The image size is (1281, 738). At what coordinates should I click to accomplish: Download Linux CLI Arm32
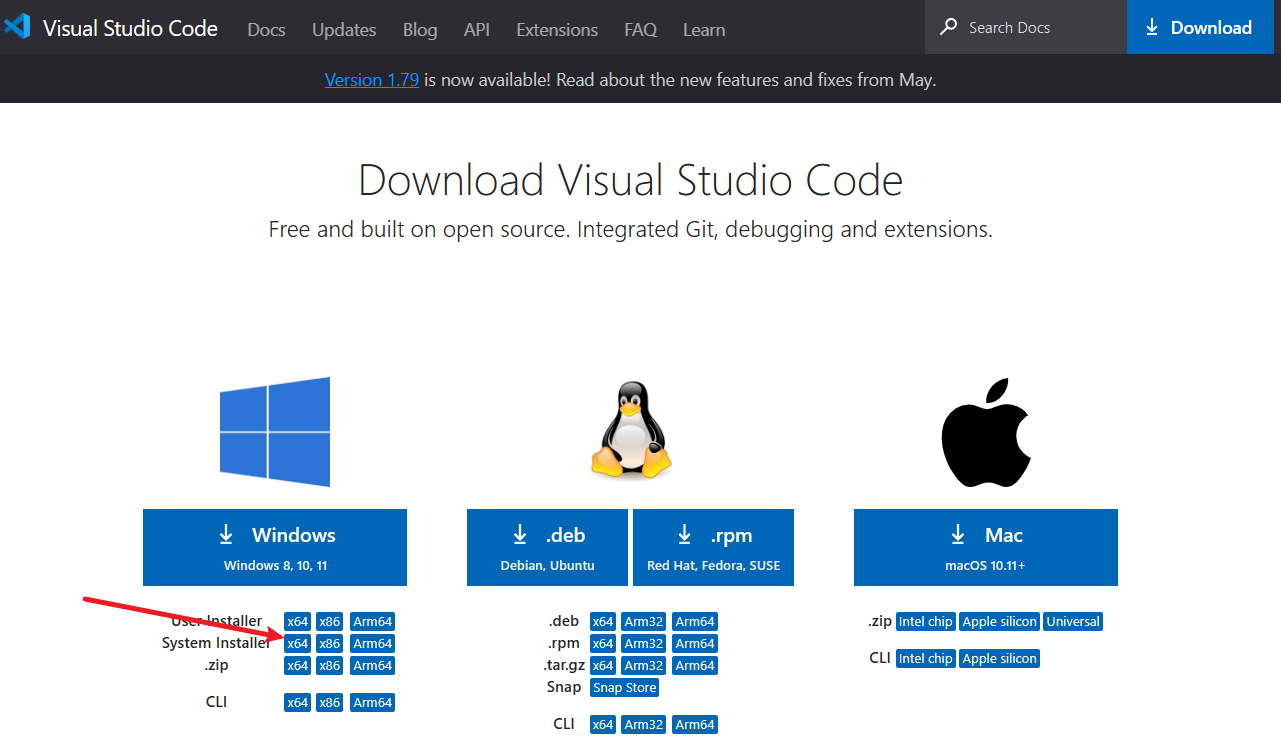644,724
